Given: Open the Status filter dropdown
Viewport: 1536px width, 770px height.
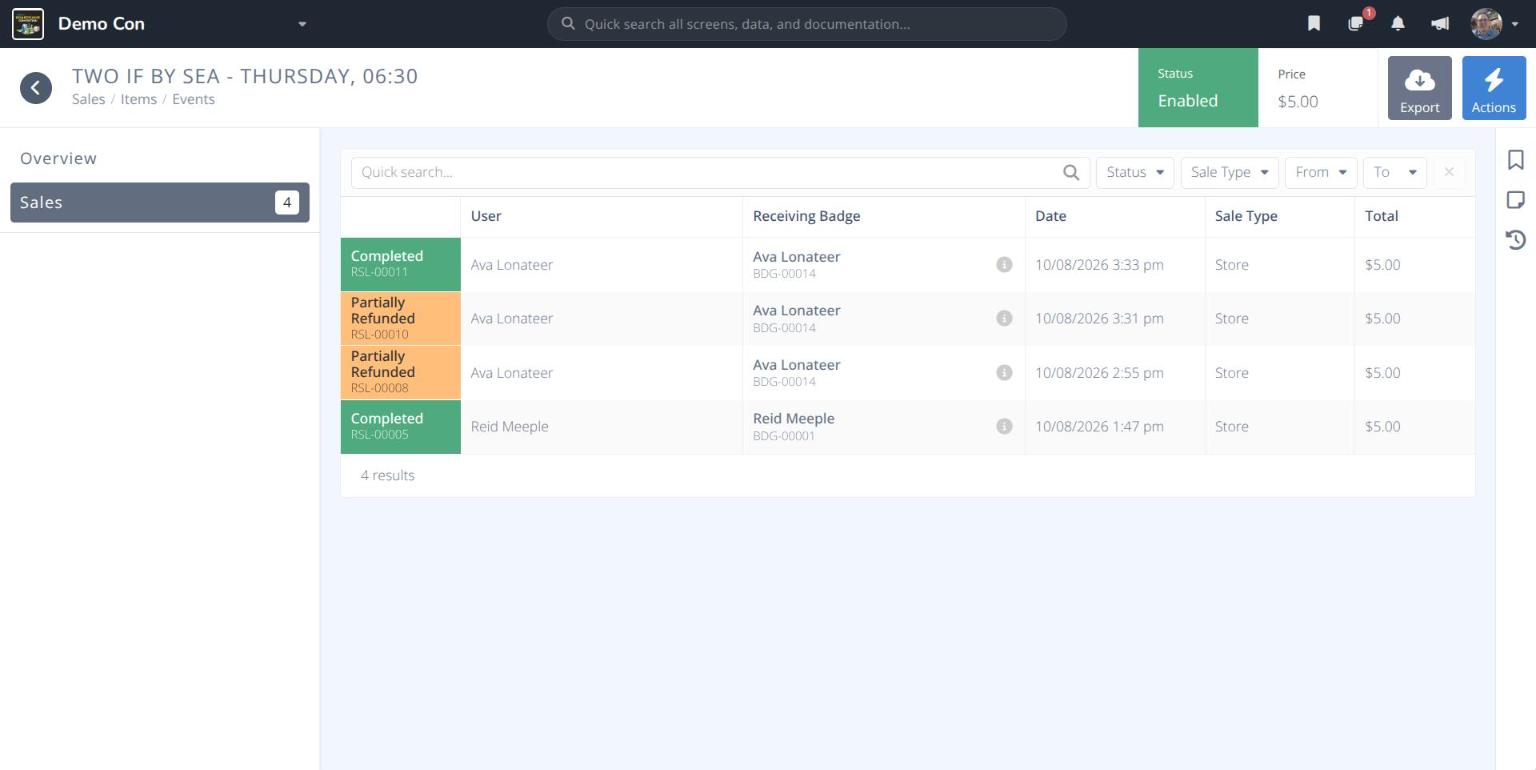Looking at the screenshot, I should pyautogui.click(x=1135, y=172).
